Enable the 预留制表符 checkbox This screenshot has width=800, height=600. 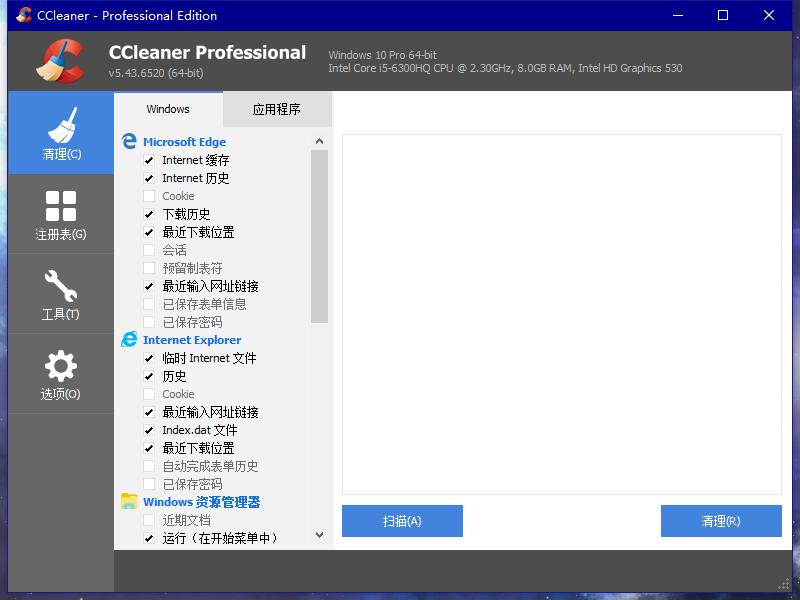[149, 268]
